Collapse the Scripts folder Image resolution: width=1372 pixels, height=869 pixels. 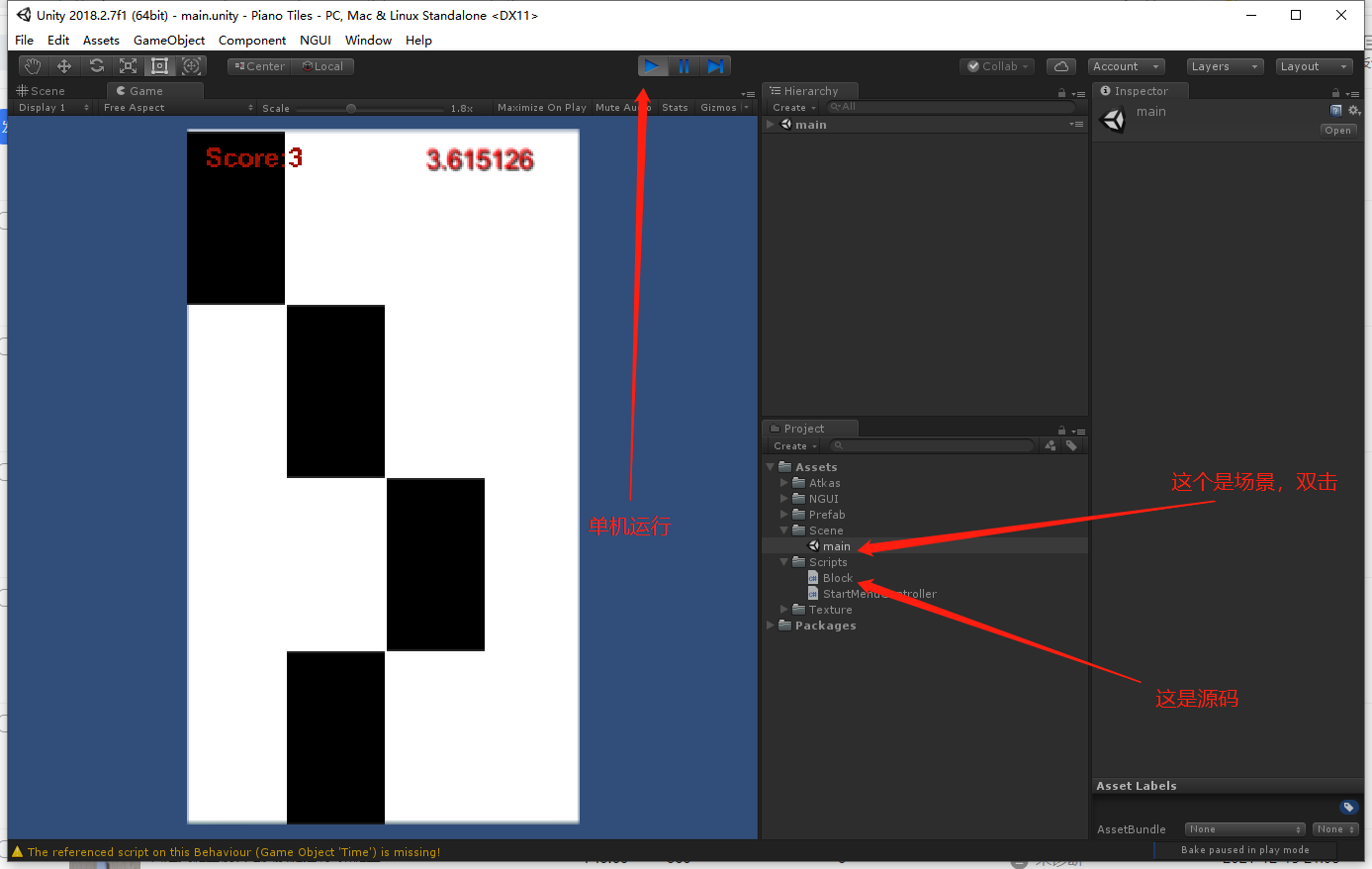[784, 562]
